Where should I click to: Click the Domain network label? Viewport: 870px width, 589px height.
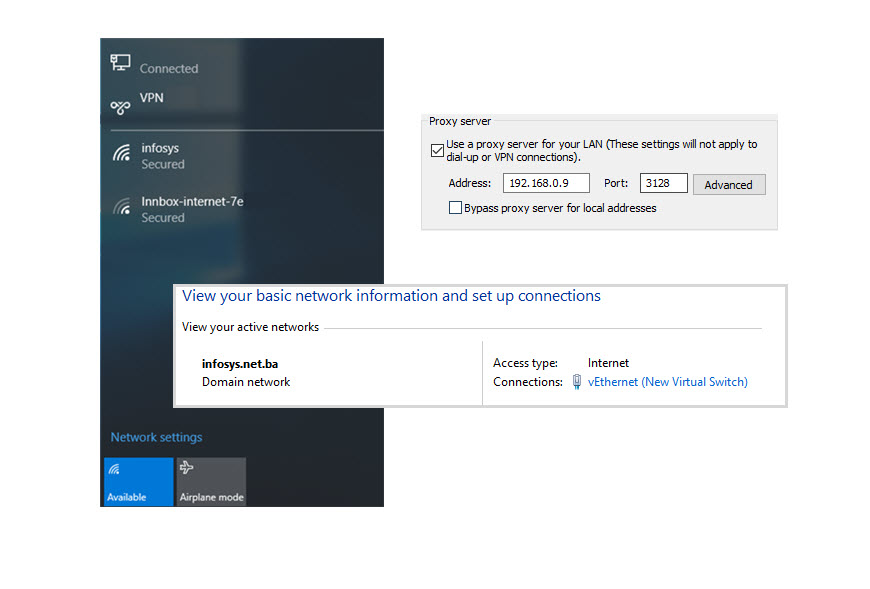click(x=246, y=382)
